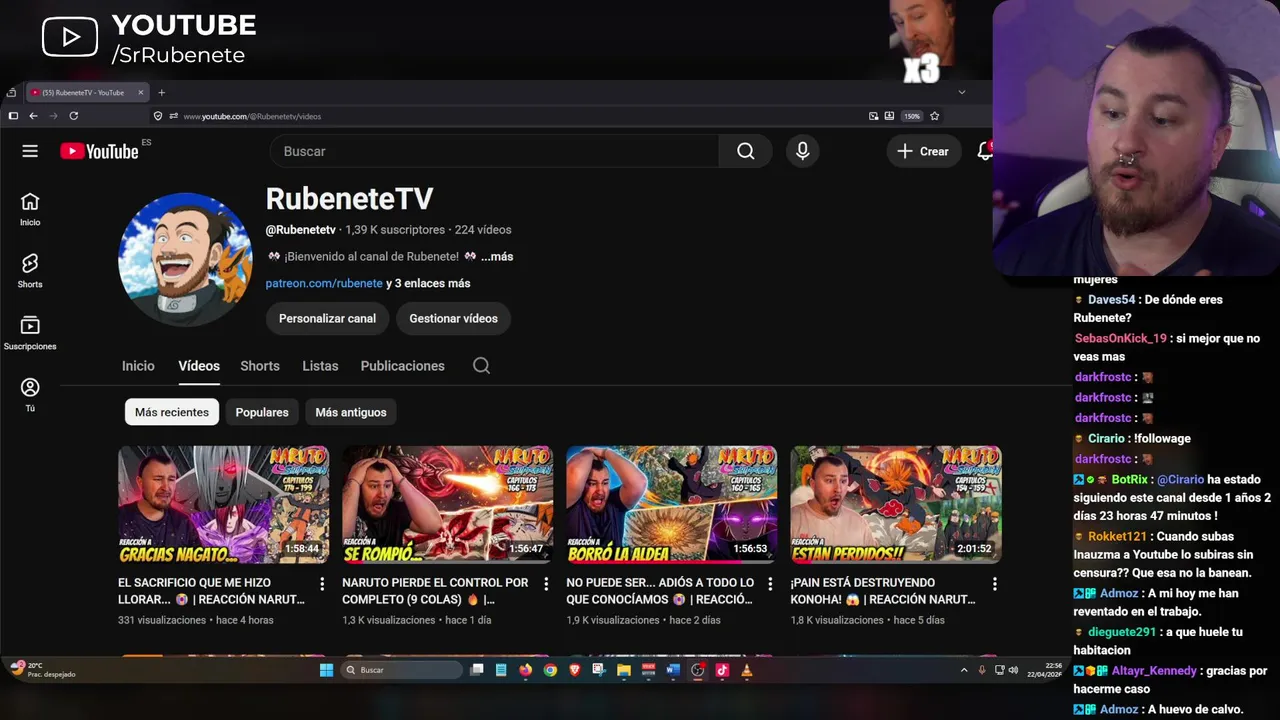This screenshot has width=1280, height=720.
Task: Click Gestionar vídeos button
Action: [x=453, y=318]
